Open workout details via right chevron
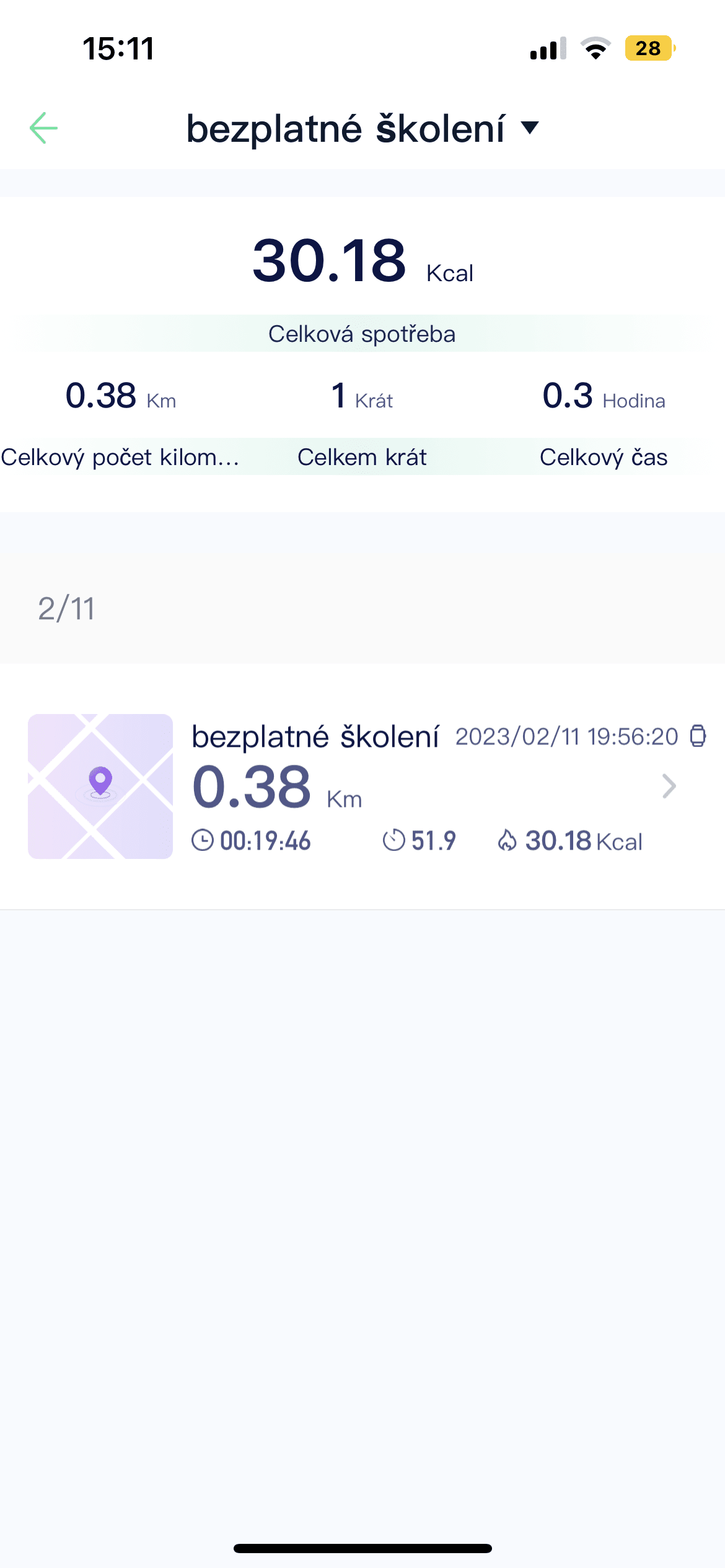725x1568 pixels. coord(669,786)
